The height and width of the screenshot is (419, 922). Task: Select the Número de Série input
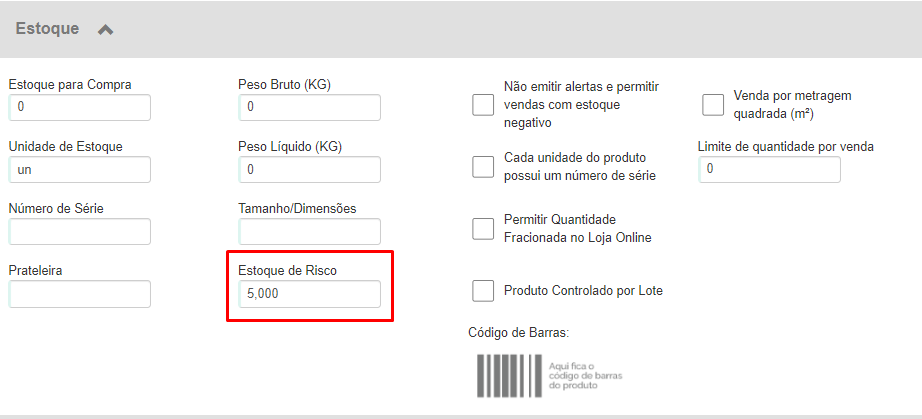[x=80, y=232]
